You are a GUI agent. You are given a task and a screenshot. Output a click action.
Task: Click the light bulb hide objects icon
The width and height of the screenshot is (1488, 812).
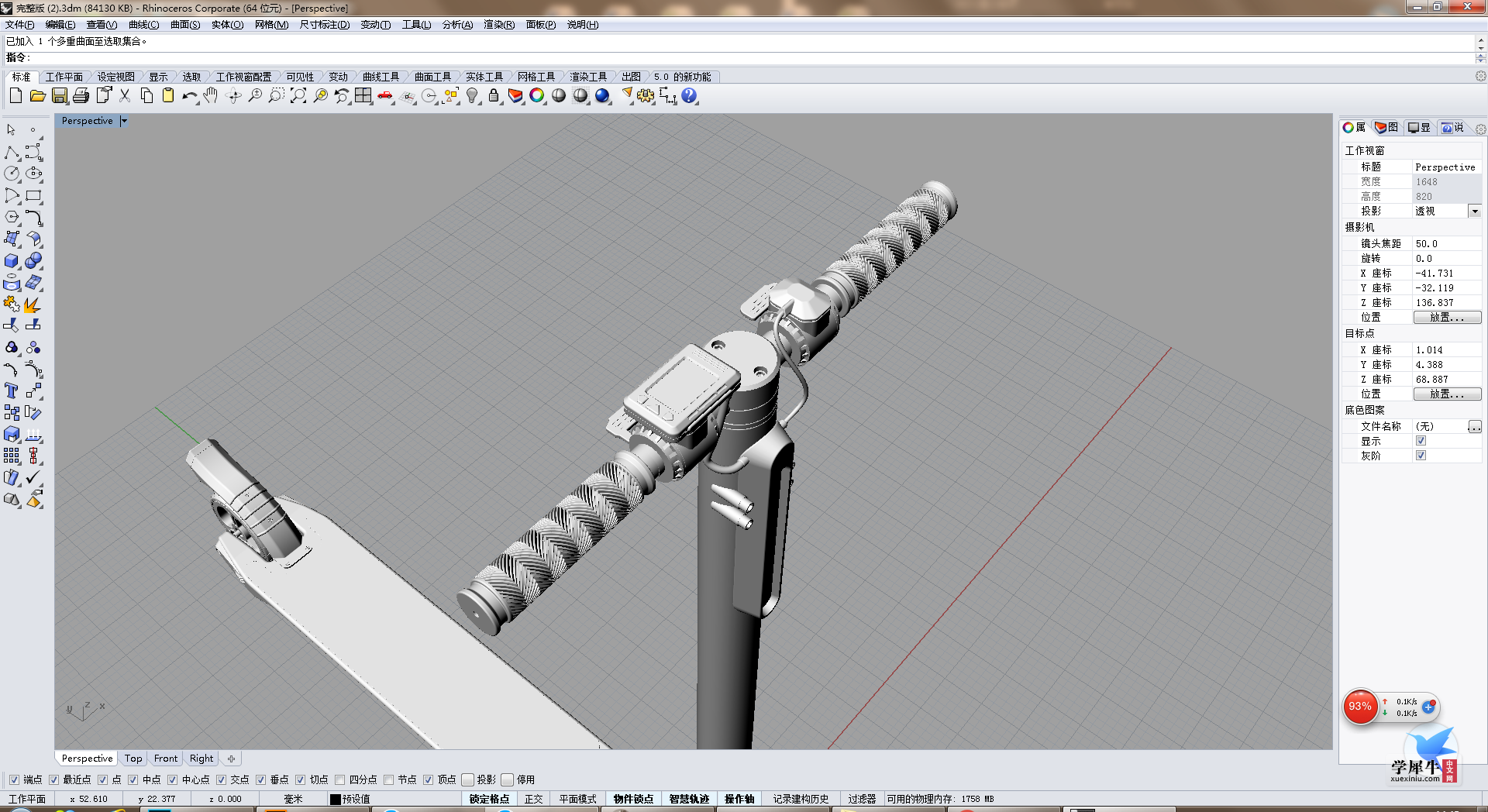coord(472,96)
